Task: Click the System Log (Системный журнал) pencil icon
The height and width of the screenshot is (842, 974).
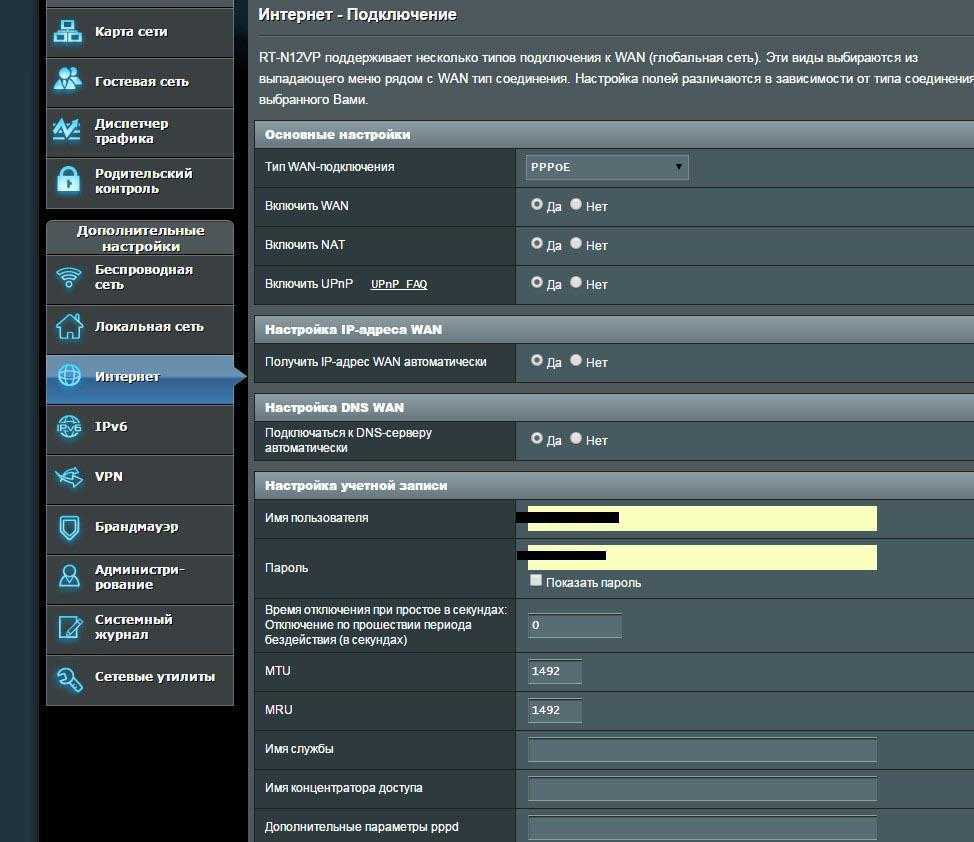Action: pyautogui.click(x=70, y=626)
